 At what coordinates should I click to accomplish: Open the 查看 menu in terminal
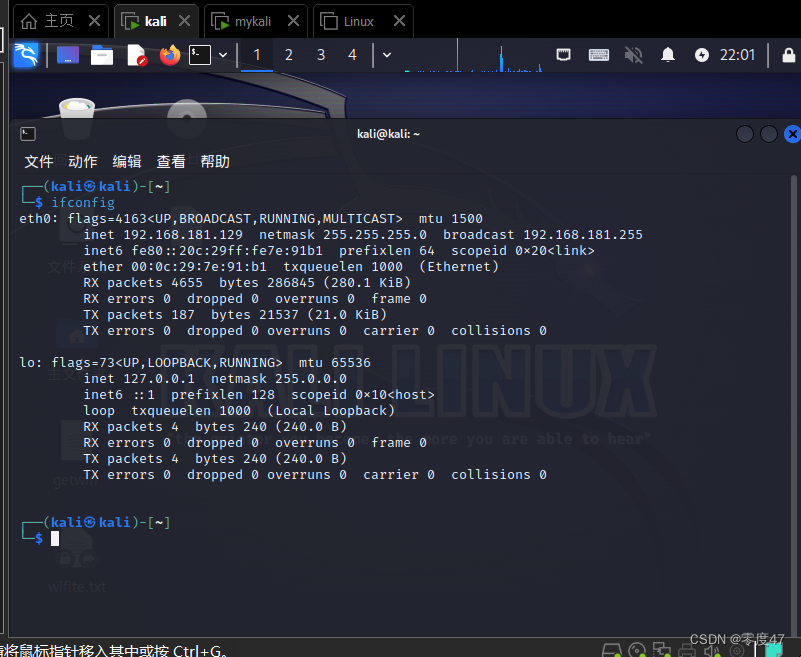point(171,161)
